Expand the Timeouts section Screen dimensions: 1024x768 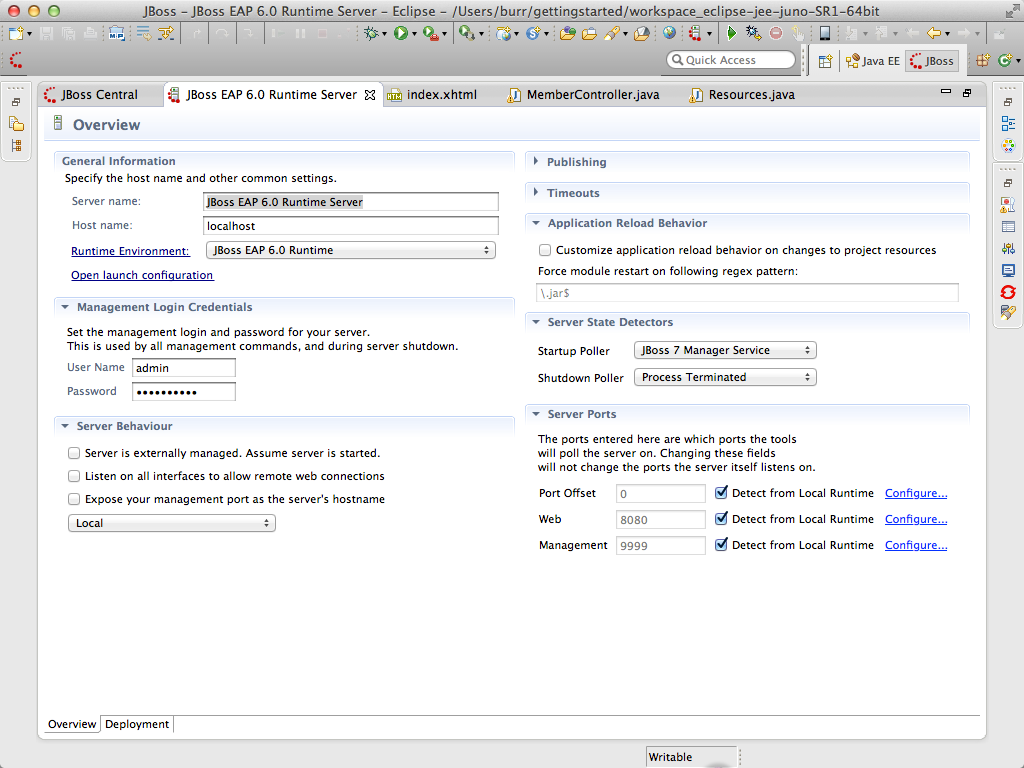[x=536, y=193]
